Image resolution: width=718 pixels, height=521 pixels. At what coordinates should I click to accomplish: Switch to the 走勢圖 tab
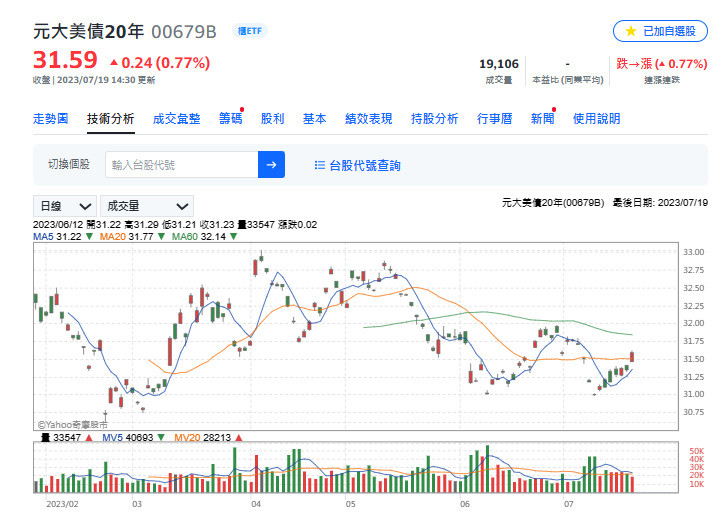tap(50, 119)
